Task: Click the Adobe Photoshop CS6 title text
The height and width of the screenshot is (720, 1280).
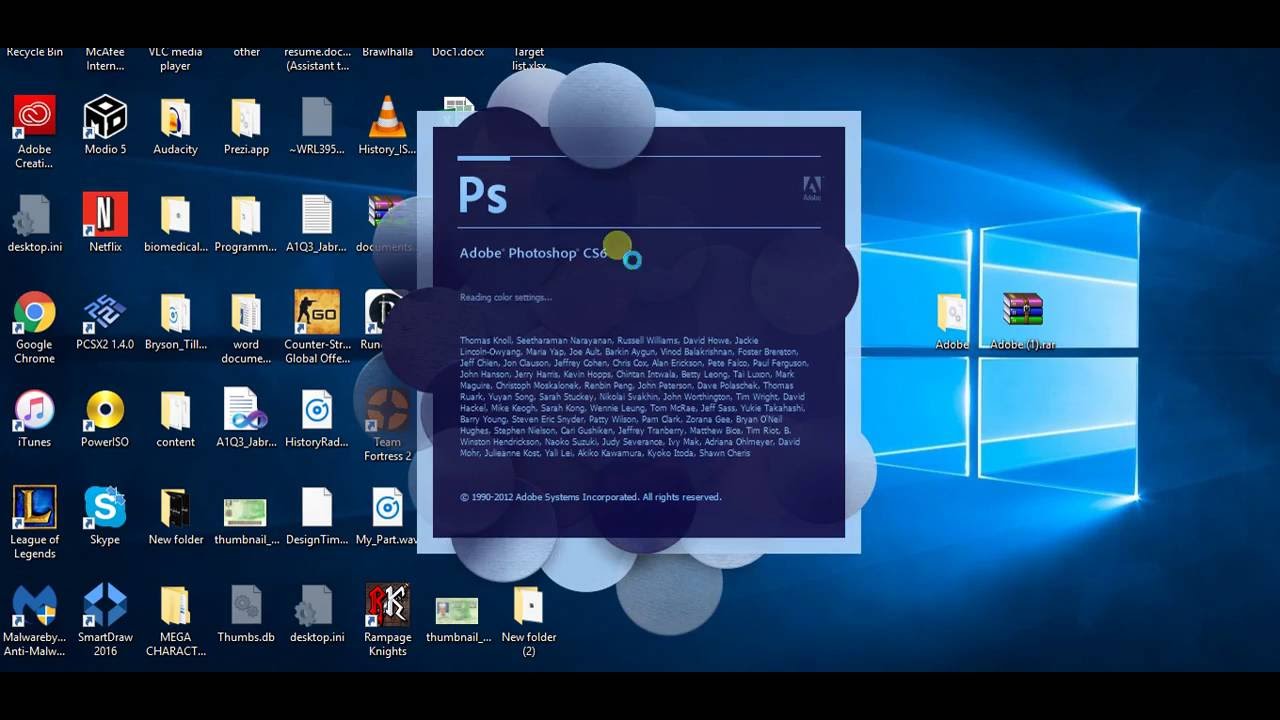Action: 533,253
